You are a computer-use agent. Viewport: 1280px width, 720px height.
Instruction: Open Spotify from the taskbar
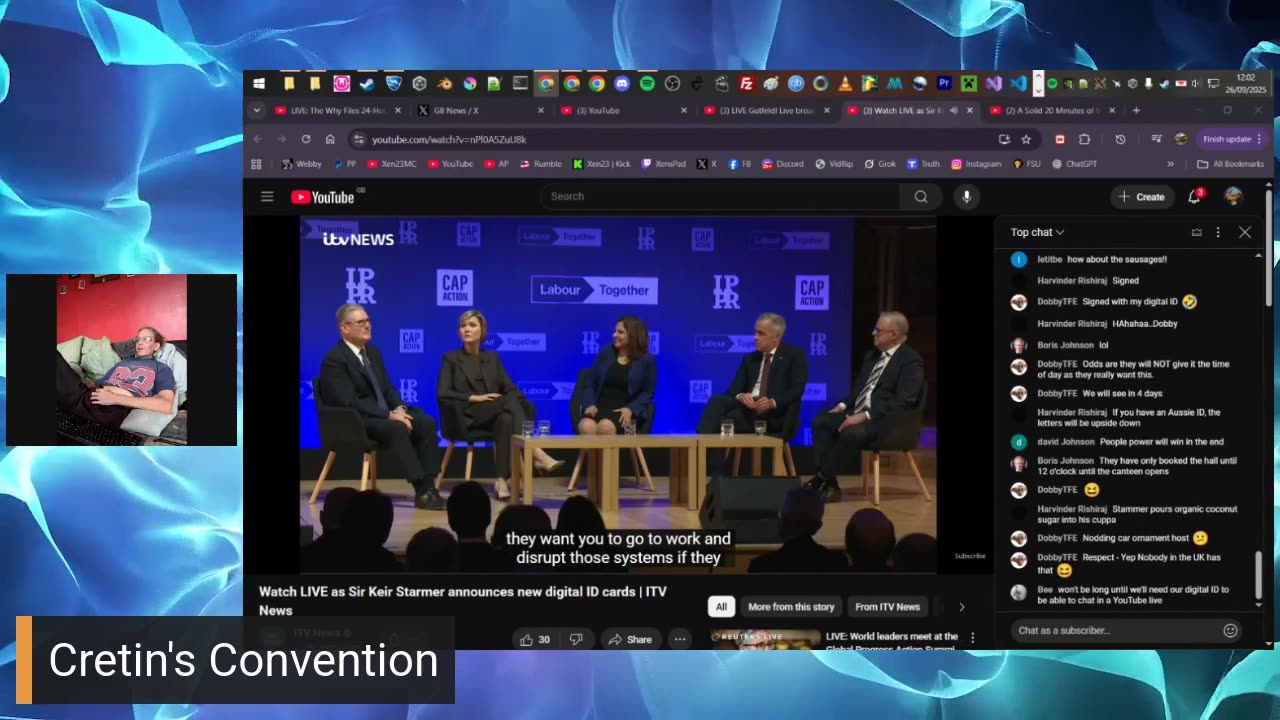pos(647,83)
